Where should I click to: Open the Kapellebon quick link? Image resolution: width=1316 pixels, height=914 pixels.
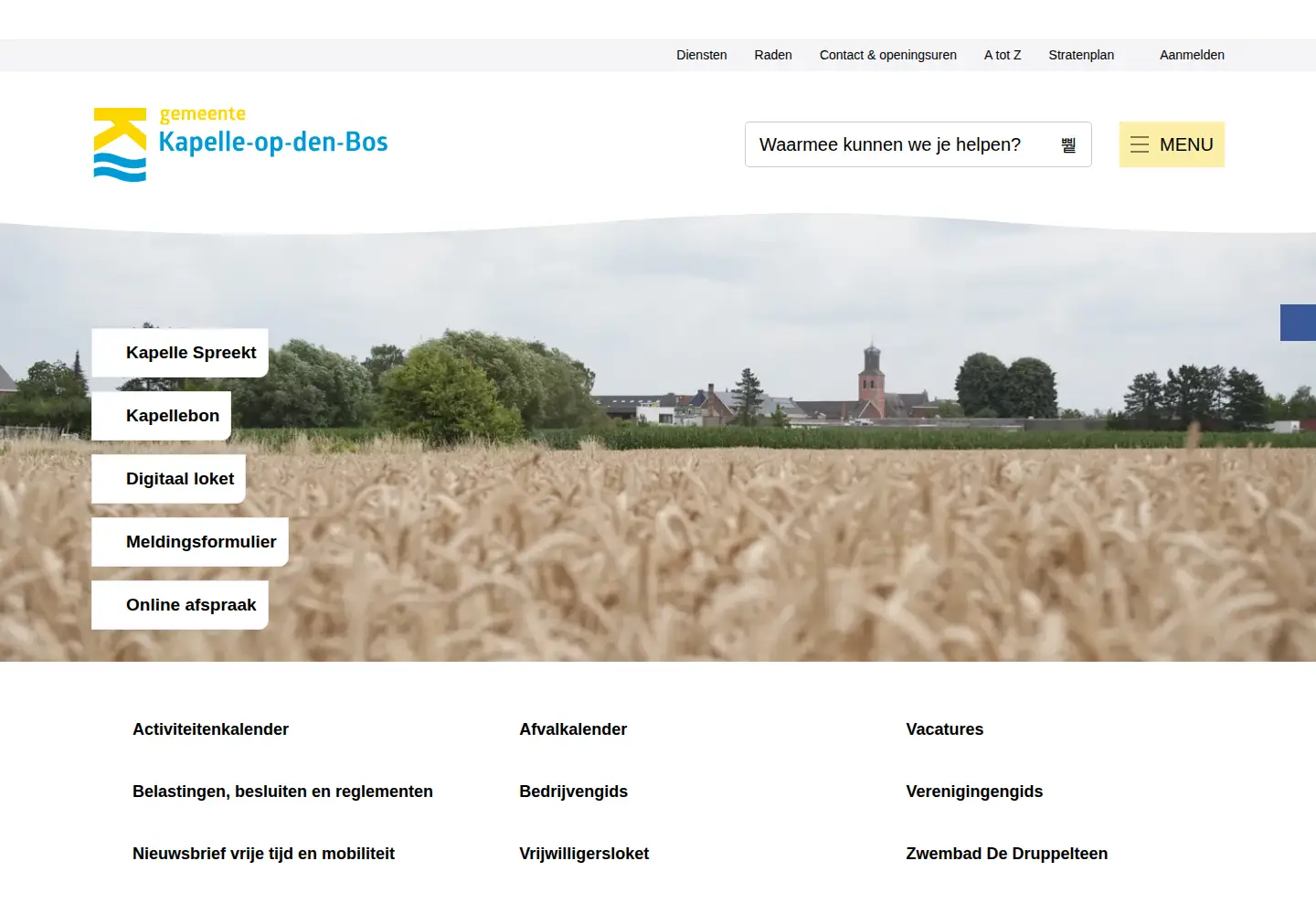tap(161, 416)
